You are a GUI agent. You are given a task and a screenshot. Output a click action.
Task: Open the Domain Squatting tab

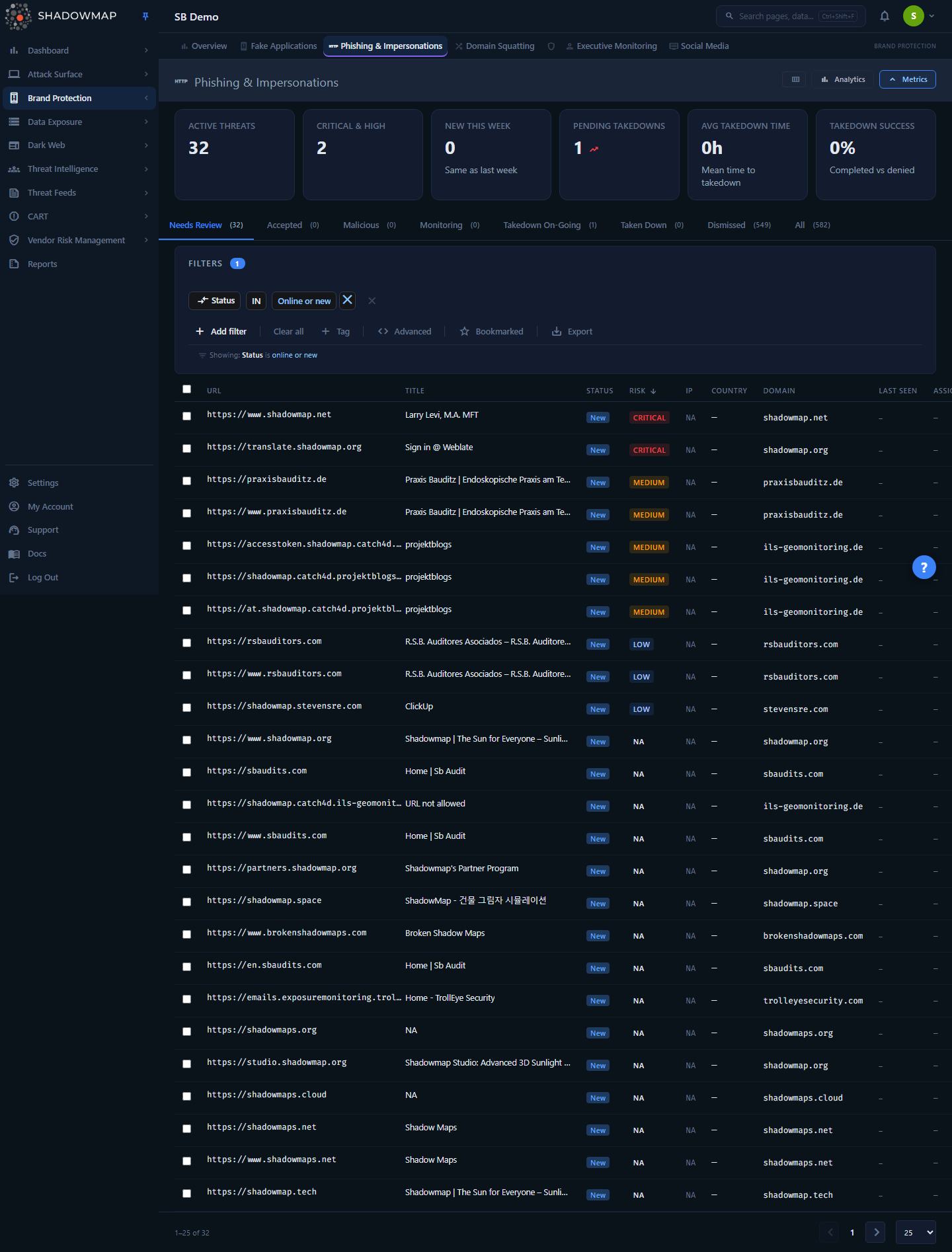495,46
